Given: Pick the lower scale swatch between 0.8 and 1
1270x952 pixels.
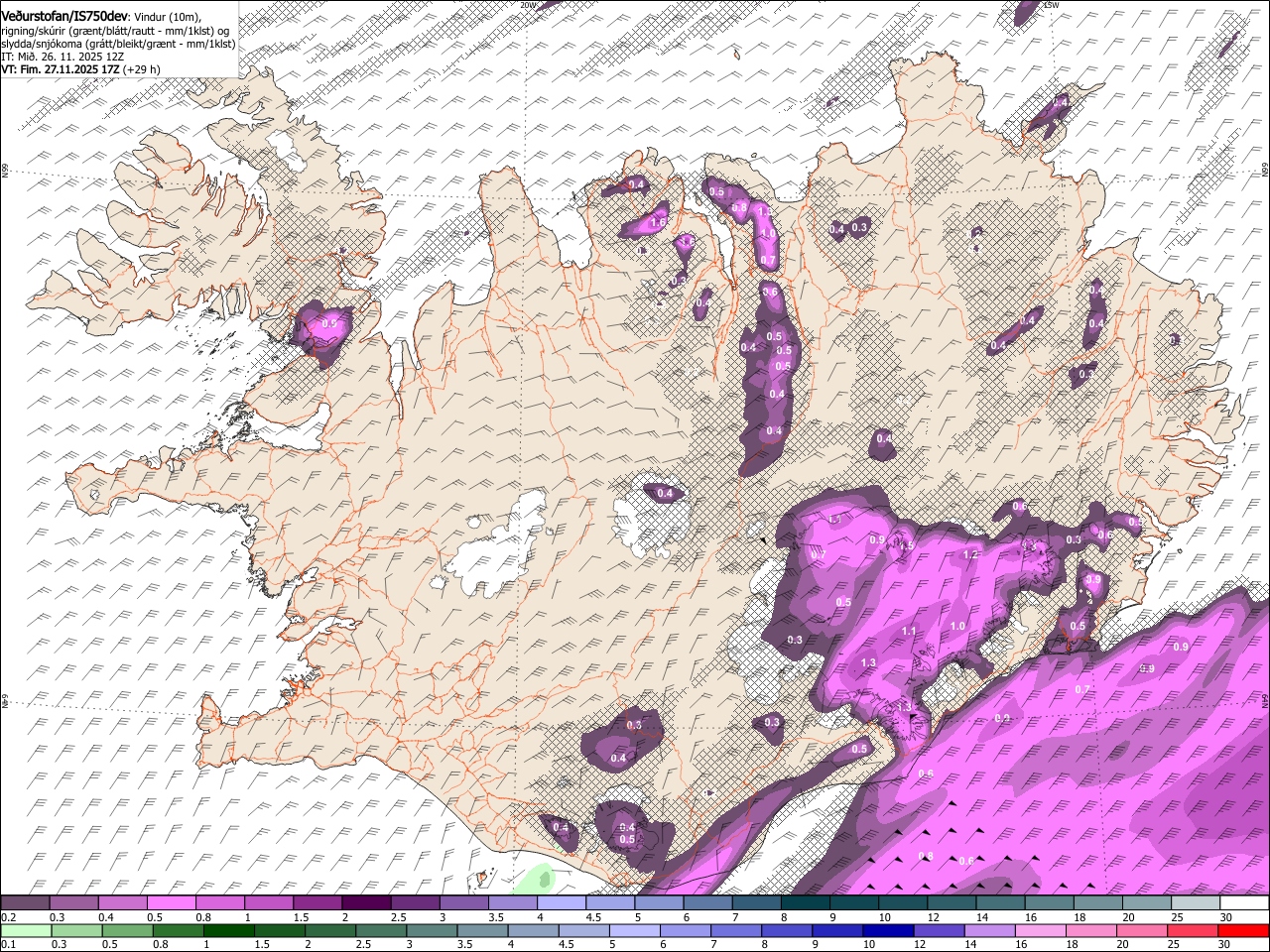Looking at the screenshot, I should coord(179,930).
